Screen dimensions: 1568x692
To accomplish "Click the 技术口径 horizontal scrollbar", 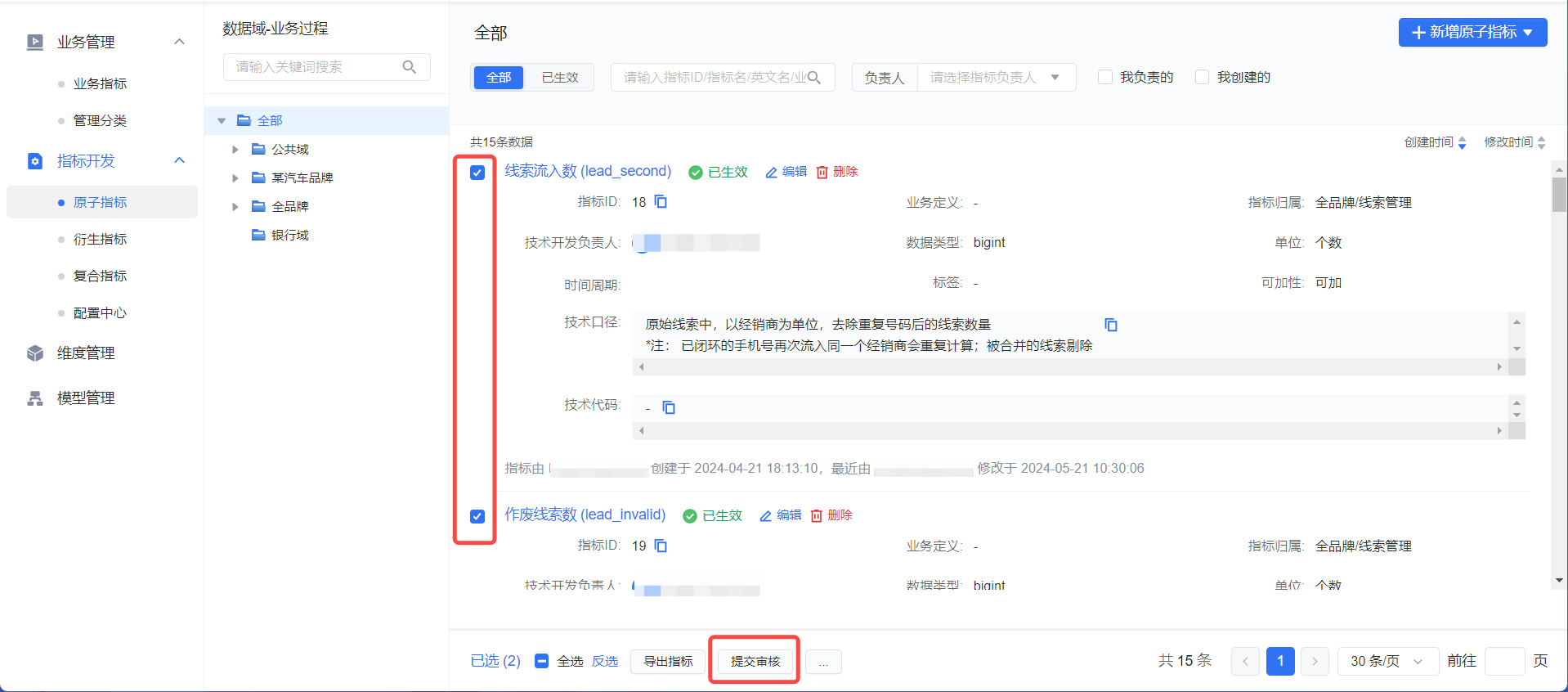I will click(1070, 367).
